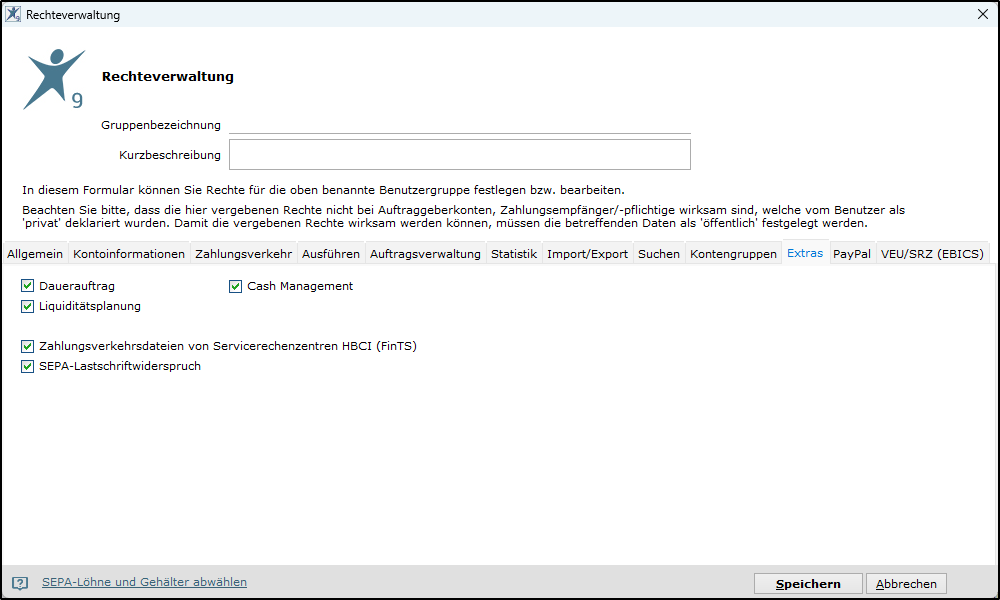
Task: Uncheck the Dauerauftrag checkbox
Action: pos(27,286)
